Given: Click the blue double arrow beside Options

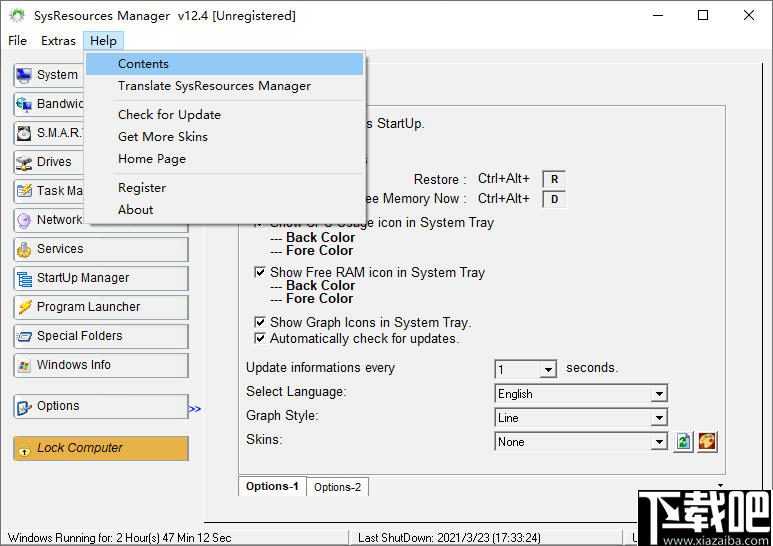Looking at the screenshot, I should tap(195, 409).
